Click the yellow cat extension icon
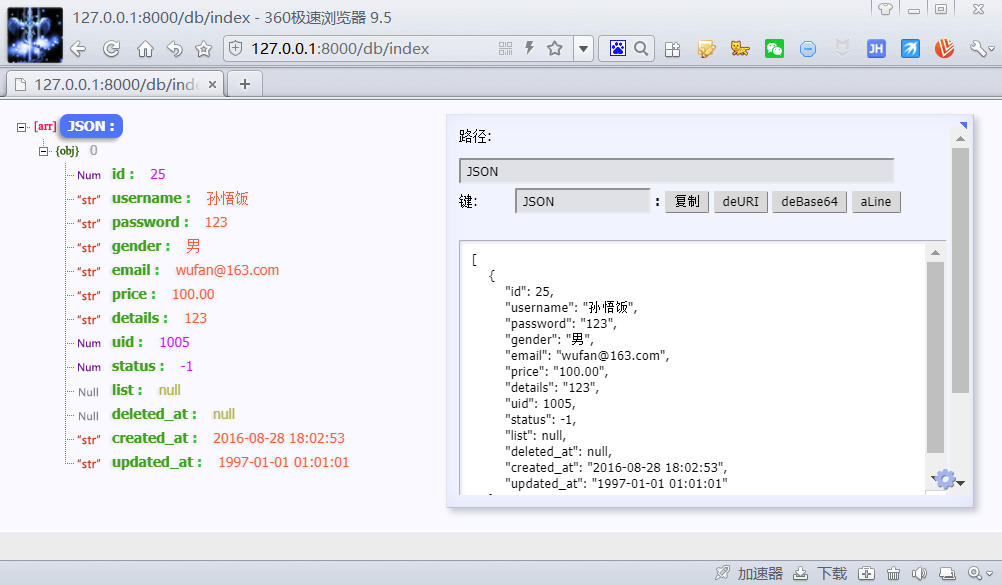 [740, 49]
